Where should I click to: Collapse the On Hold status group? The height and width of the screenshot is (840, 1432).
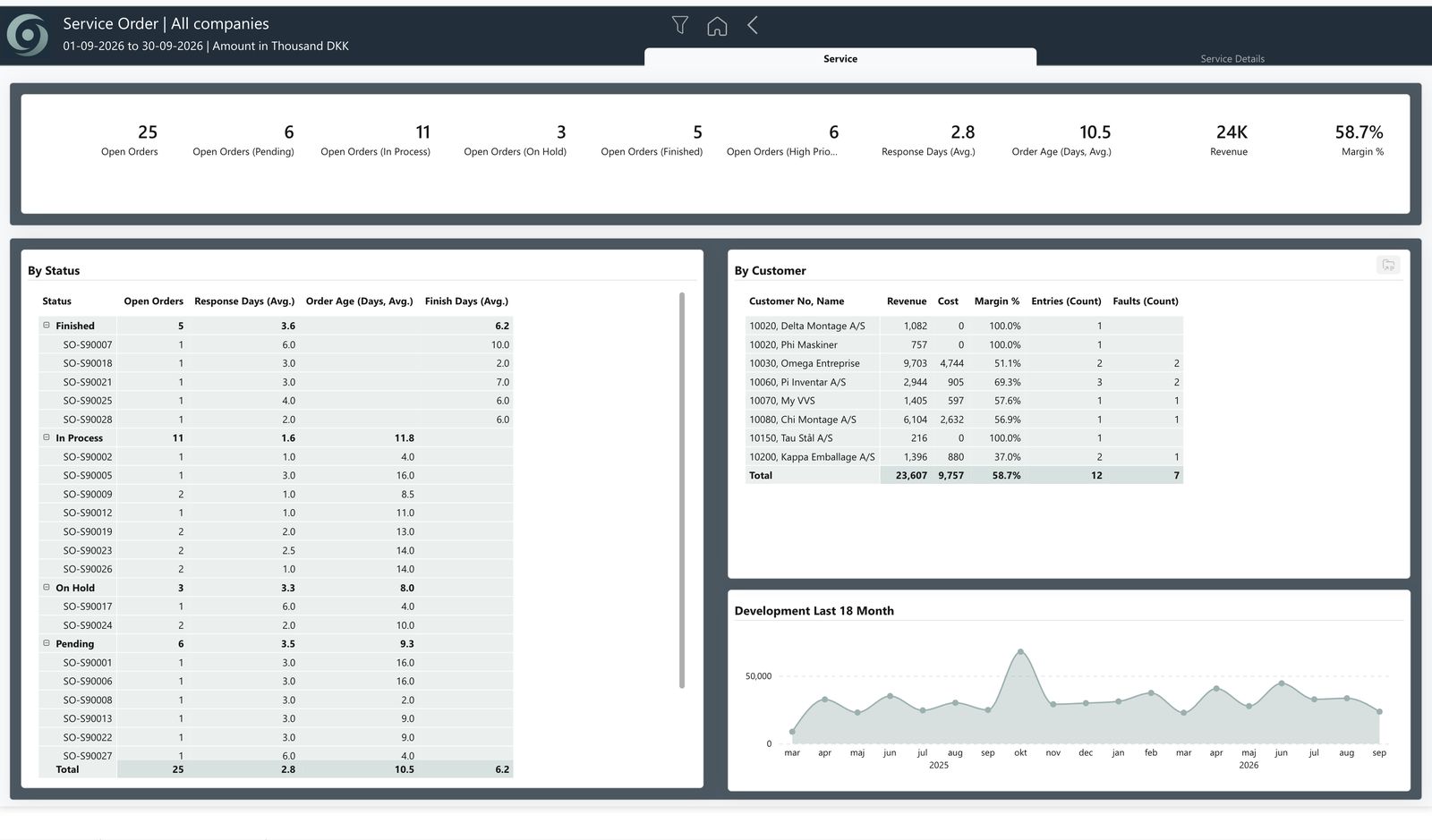click(47, 588)
